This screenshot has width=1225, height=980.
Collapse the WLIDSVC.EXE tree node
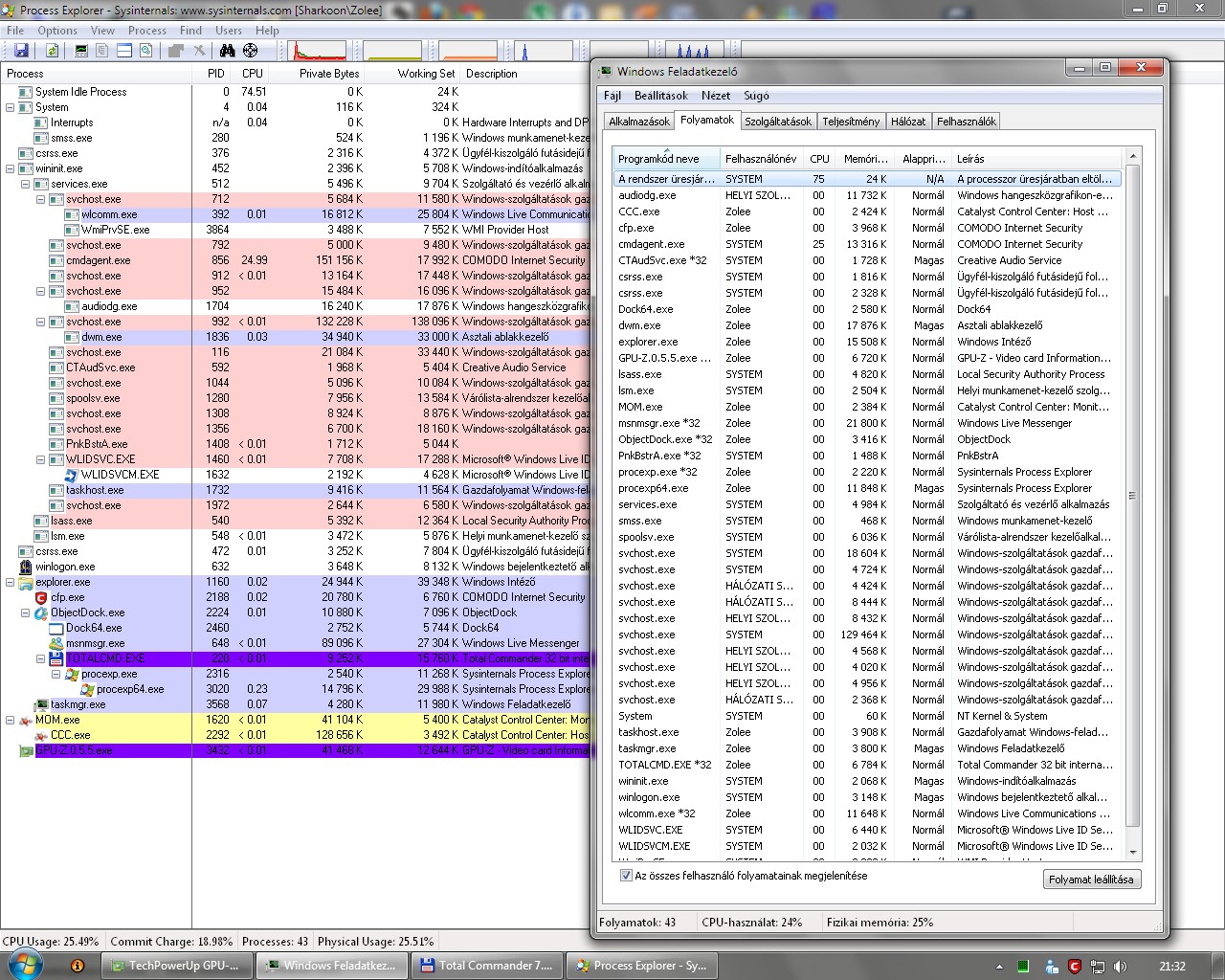(x=41, y=459)
